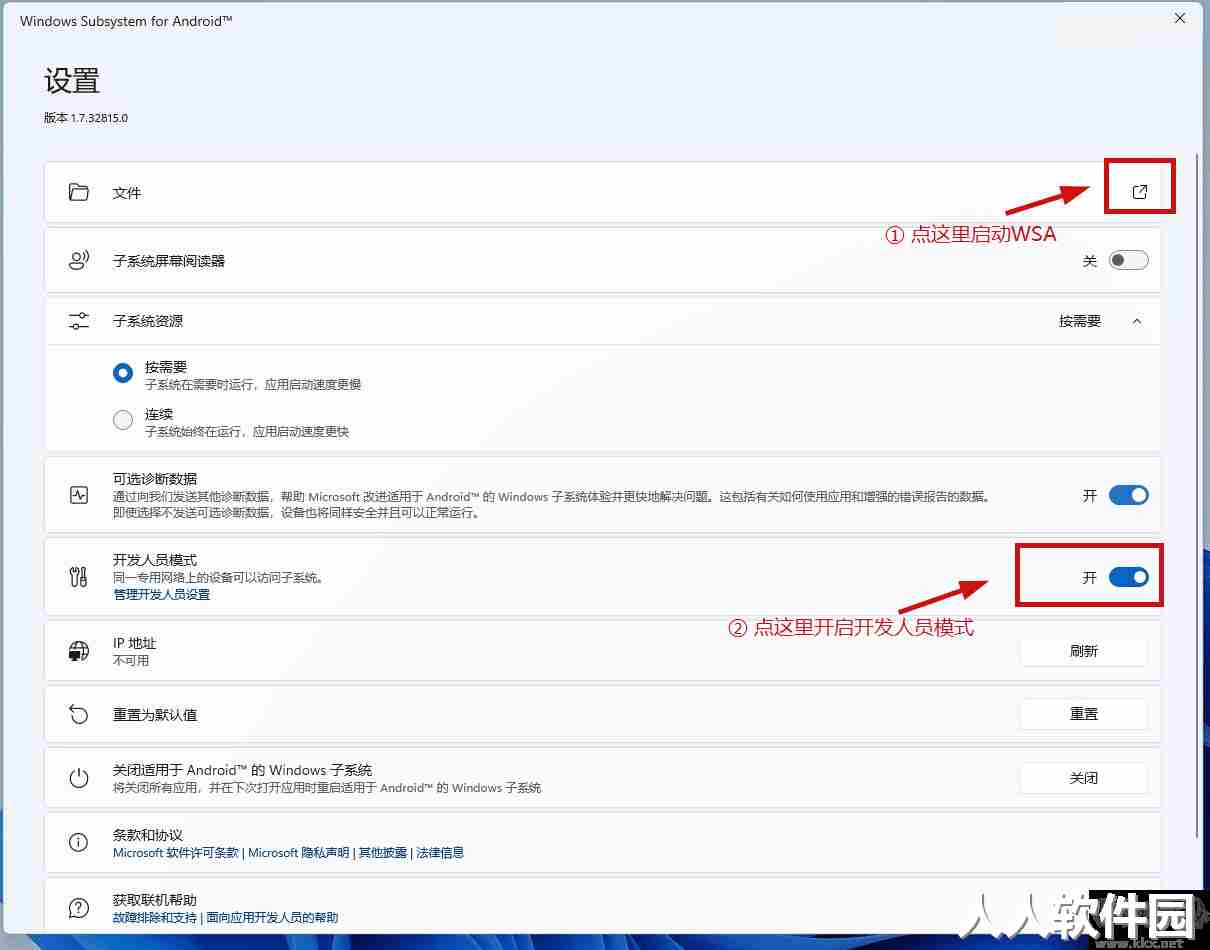Image resolution: width=1210 pixels, height=950 pixels.
Task: Click the 重置为默认值 label
Action: (x=155, y=715)
